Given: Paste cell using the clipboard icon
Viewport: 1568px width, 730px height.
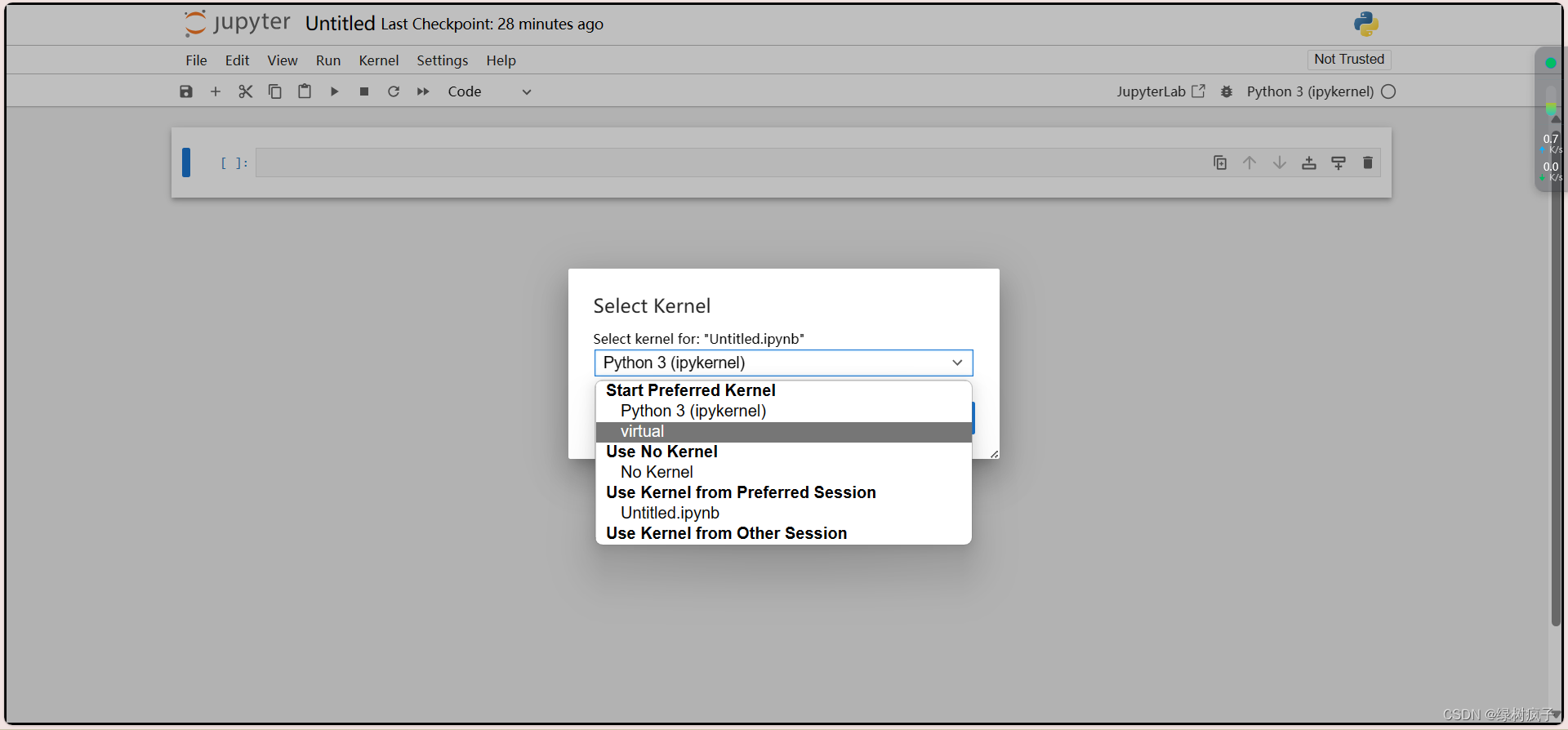Looking at the screenshot, I should pyautogui.click(x=305, y=91).
